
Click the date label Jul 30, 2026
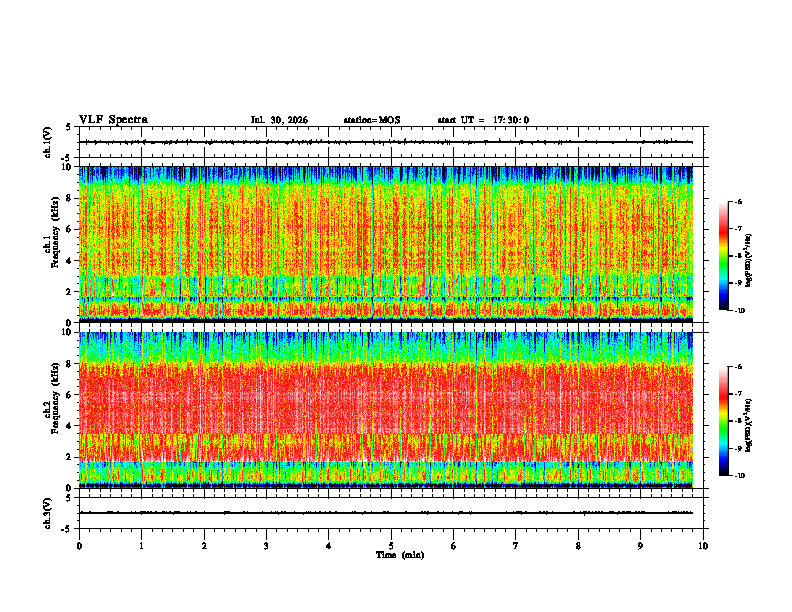point(279,120)
